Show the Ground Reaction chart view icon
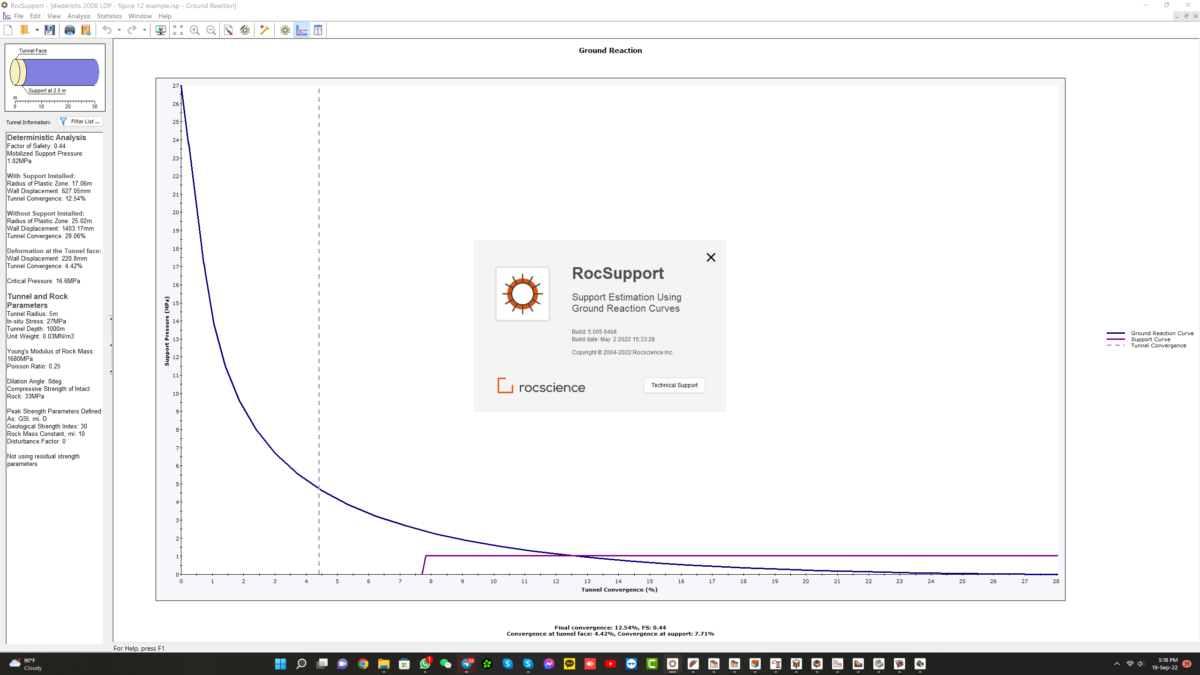Viewport: 1200px width, 675px height. point(301,30)
